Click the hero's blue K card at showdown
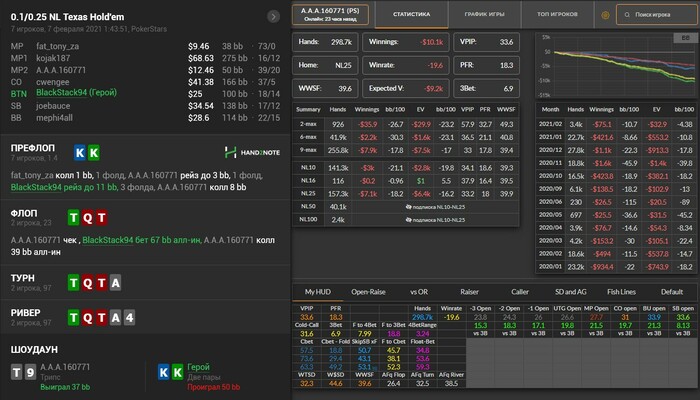The height and width of the screenshot is (400, 700). point(164,372)
